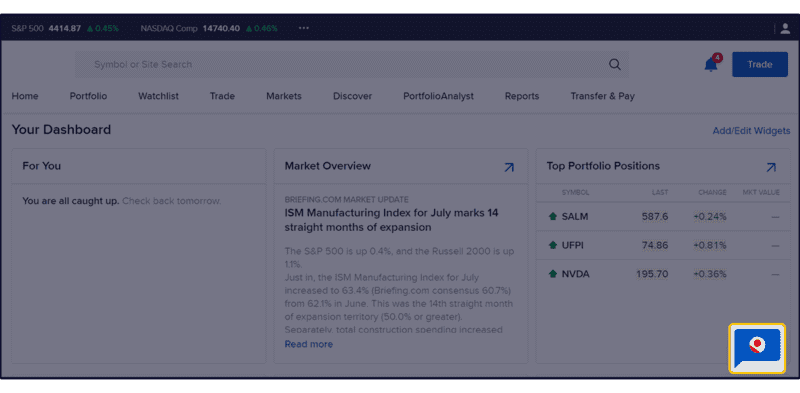
Task: Click the S&P 500 ticker value
Action: tap(65, 28)
